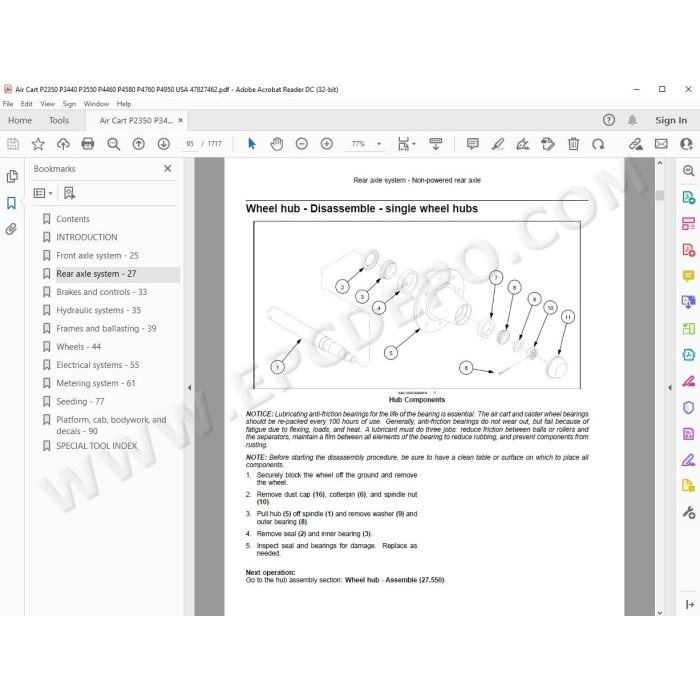
Task: Open SPECIAL TOOL INDEX bookmark
Action: click(x=96, y=446)
